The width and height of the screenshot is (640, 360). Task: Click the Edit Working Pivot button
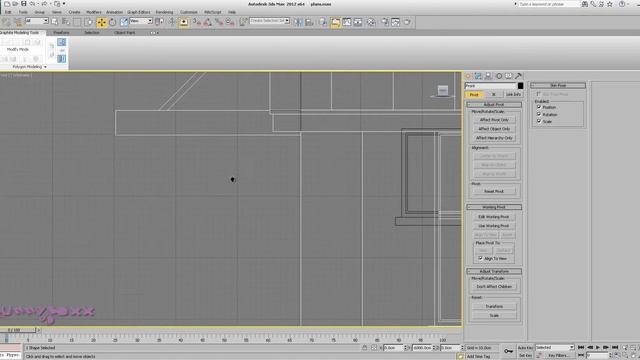(494, 217)
